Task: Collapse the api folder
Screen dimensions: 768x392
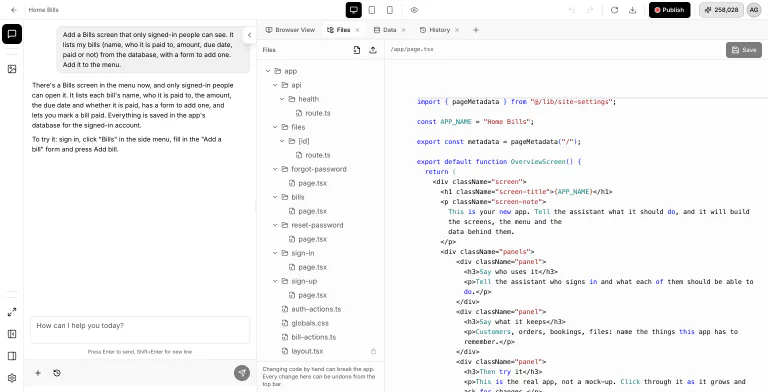Action: (275, 85)
